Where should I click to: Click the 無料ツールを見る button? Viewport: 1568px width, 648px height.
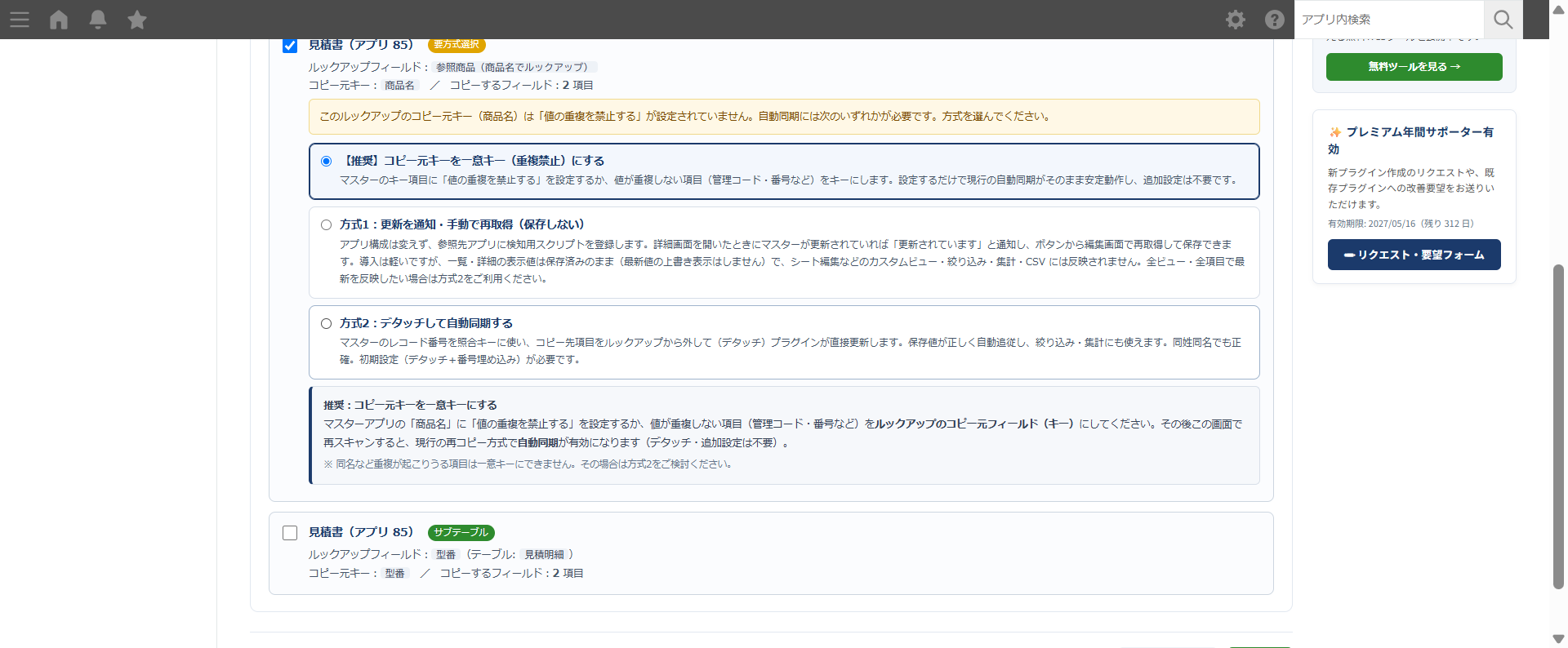[1414, 67]
